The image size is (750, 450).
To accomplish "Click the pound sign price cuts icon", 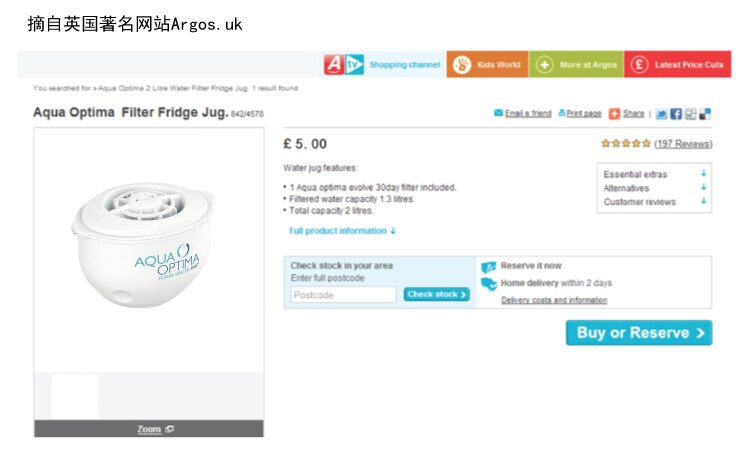I will pos(639,65).
